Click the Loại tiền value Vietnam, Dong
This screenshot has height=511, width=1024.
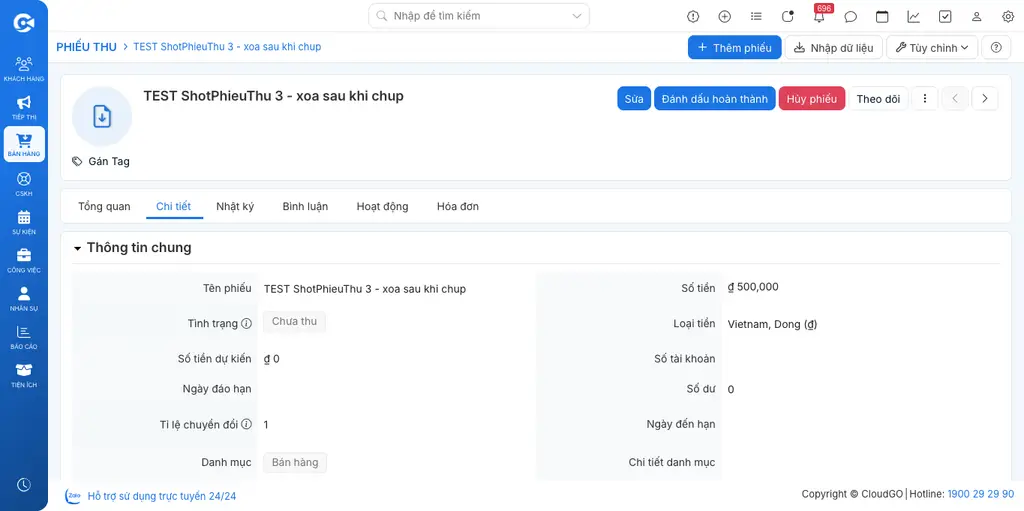[773, 324]
